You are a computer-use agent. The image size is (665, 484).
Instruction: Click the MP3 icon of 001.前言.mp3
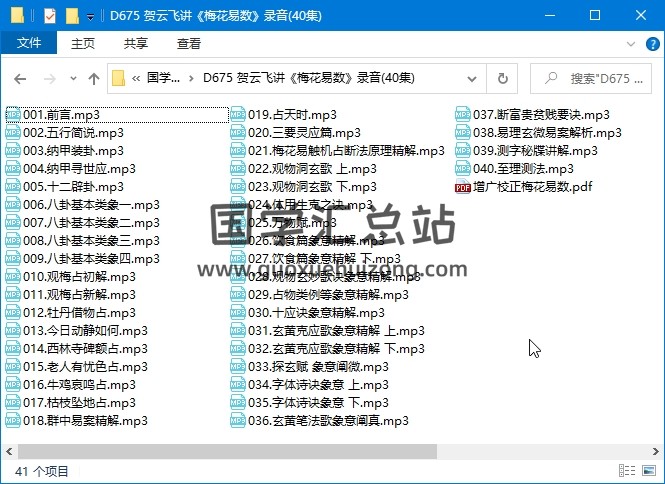click(13, 115)
